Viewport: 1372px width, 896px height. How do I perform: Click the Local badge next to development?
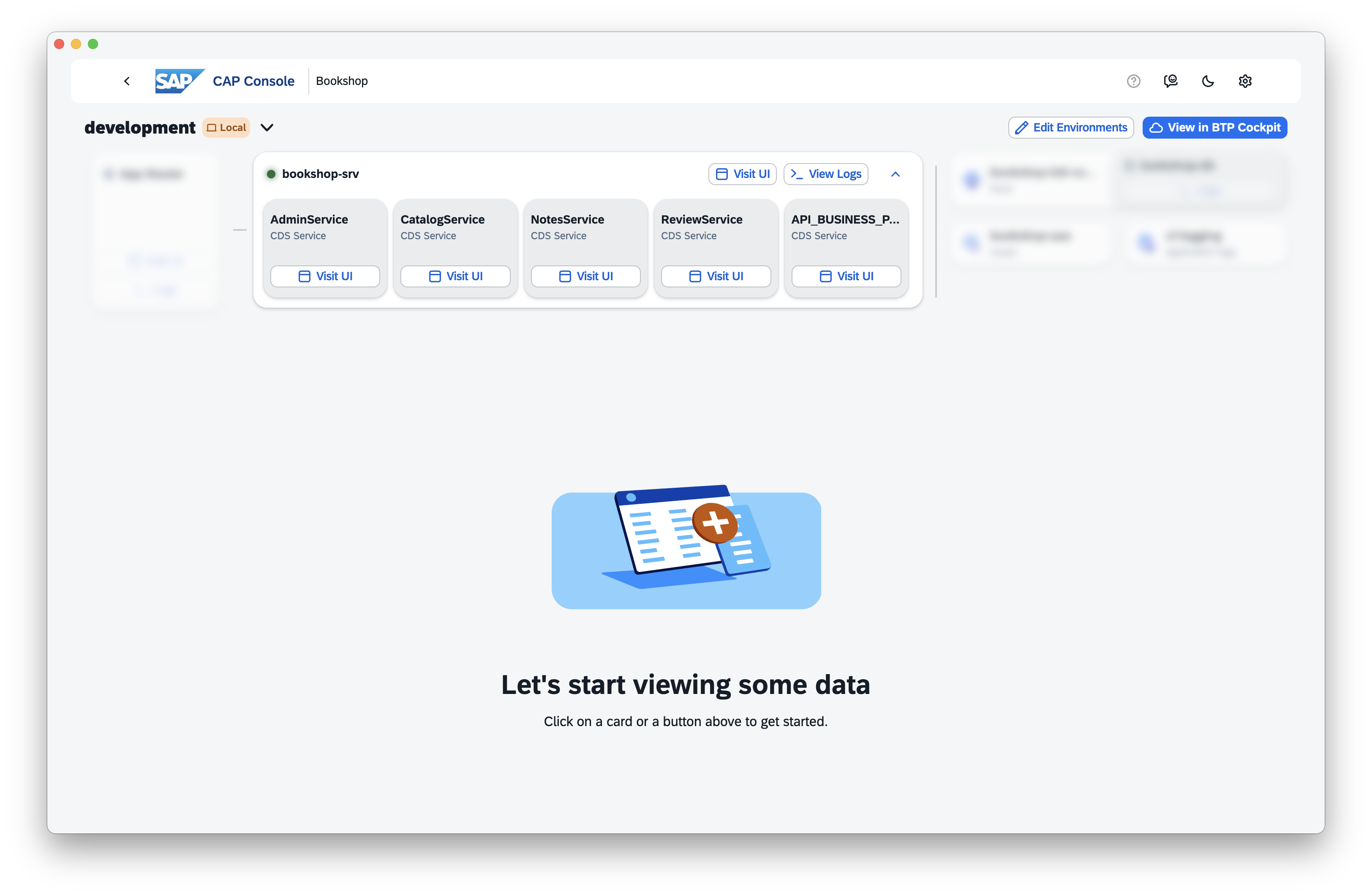(x=226, y=128)
